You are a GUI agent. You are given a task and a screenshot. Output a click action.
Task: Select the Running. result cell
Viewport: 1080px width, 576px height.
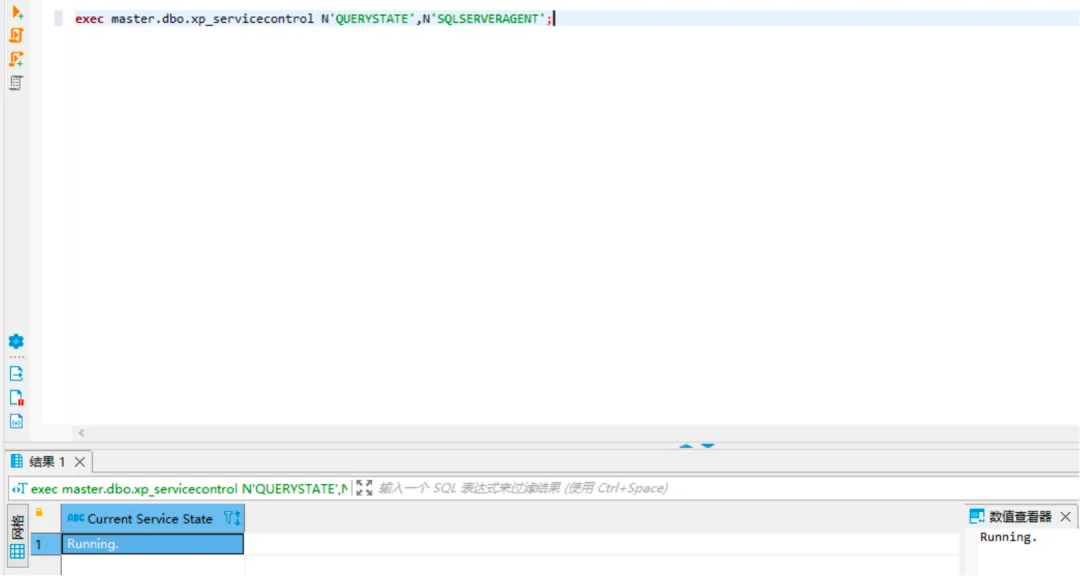(152, 544)
